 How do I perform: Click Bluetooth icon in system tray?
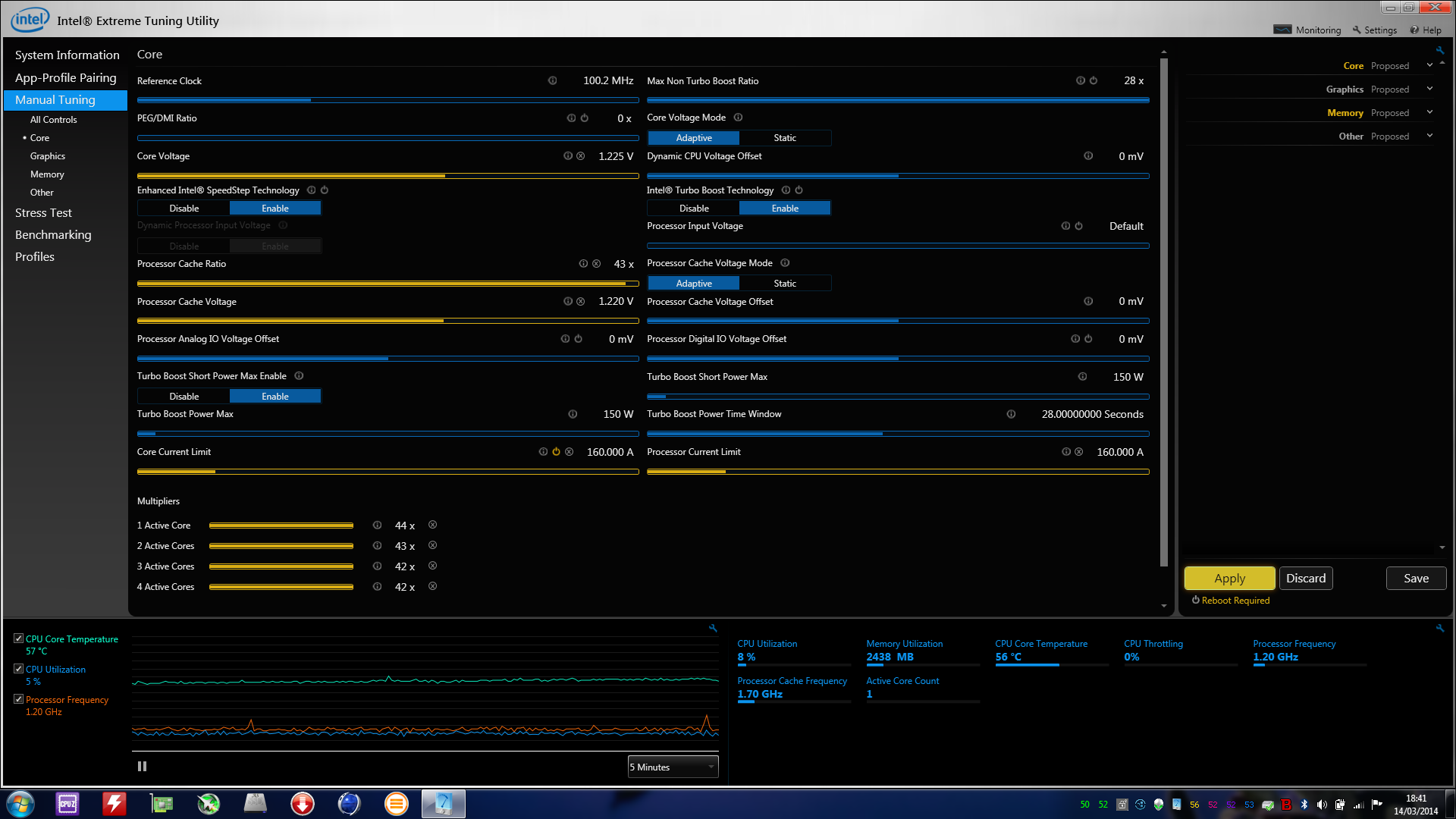pyautogui.click(x=1304, y=805)
